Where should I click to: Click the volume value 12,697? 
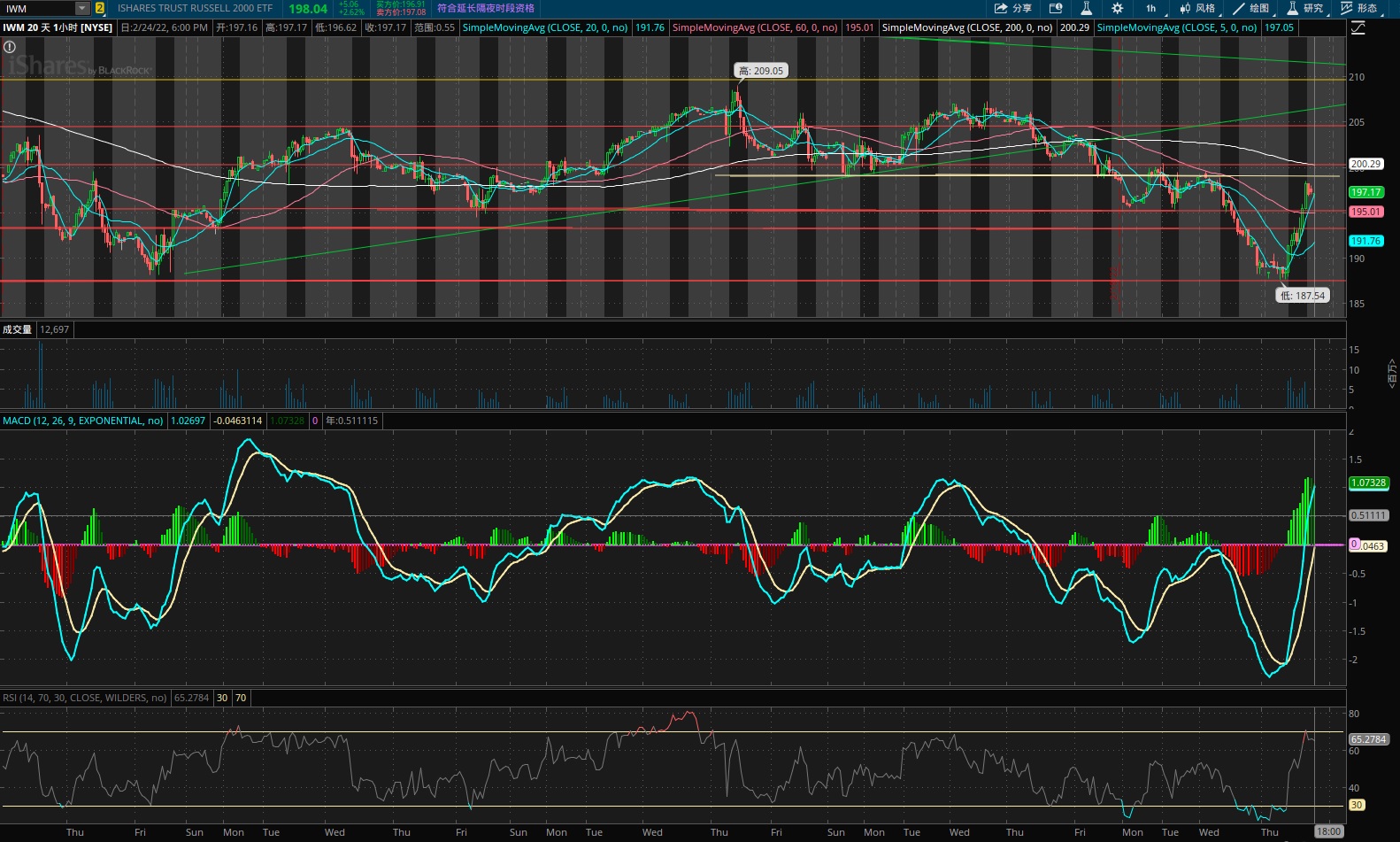[54, 329]
